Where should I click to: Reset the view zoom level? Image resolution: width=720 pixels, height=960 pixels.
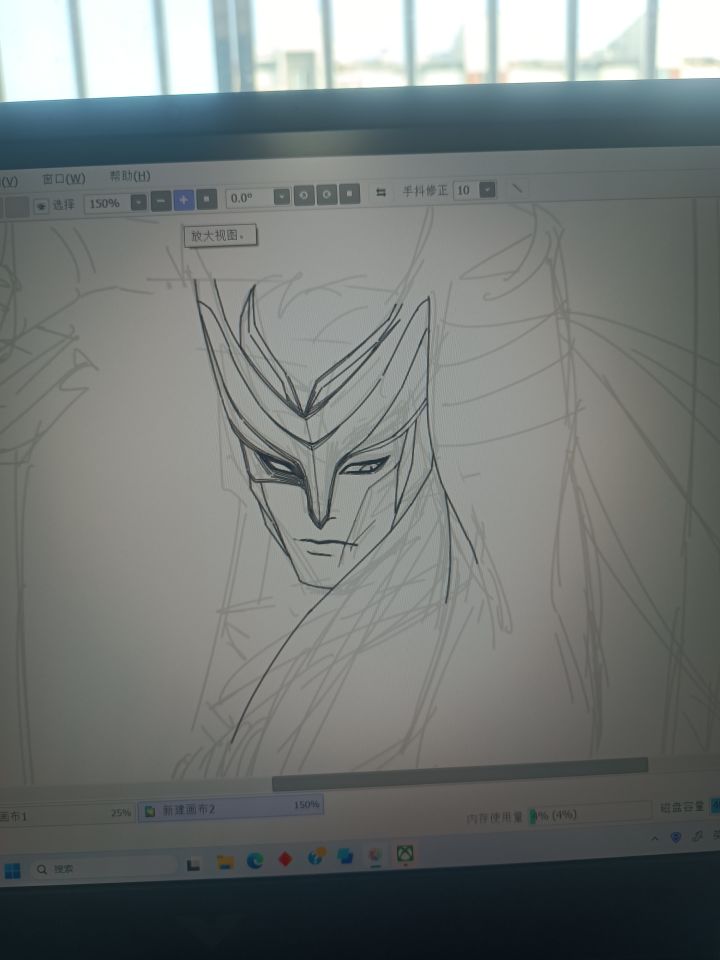[x=207, y=200]
